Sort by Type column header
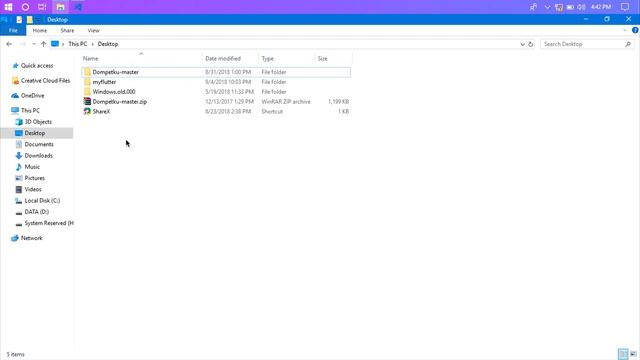640x360 pixels. pyautogui.click(x=287, y=59)
